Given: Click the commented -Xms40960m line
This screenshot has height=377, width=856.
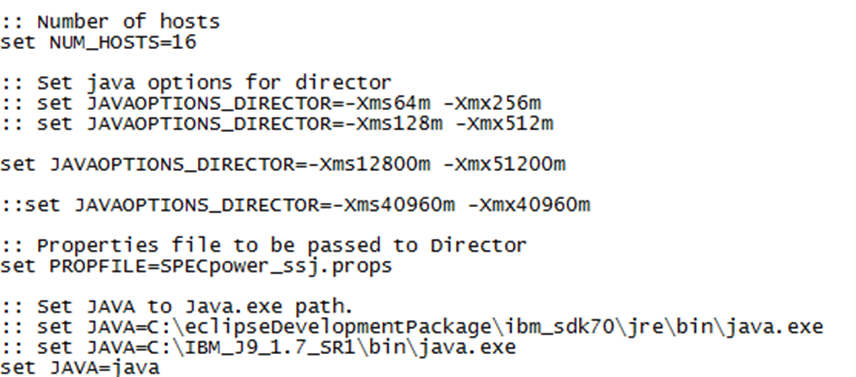Looking at the screenshot, I should click(x=295, y=205).
